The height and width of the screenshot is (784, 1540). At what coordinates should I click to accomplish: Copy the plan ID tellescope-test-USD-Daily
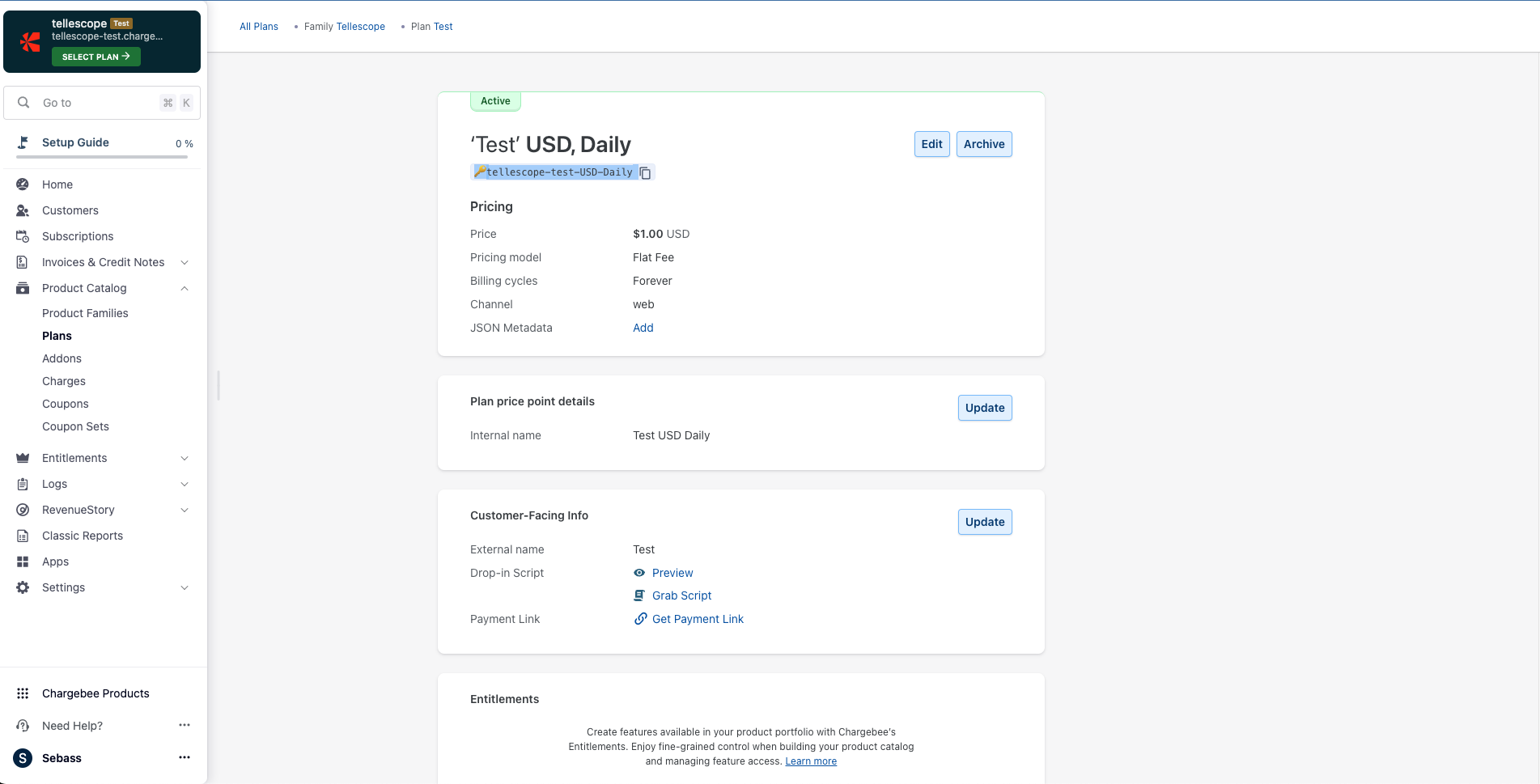pyautogui.click(x=645, y=173)
